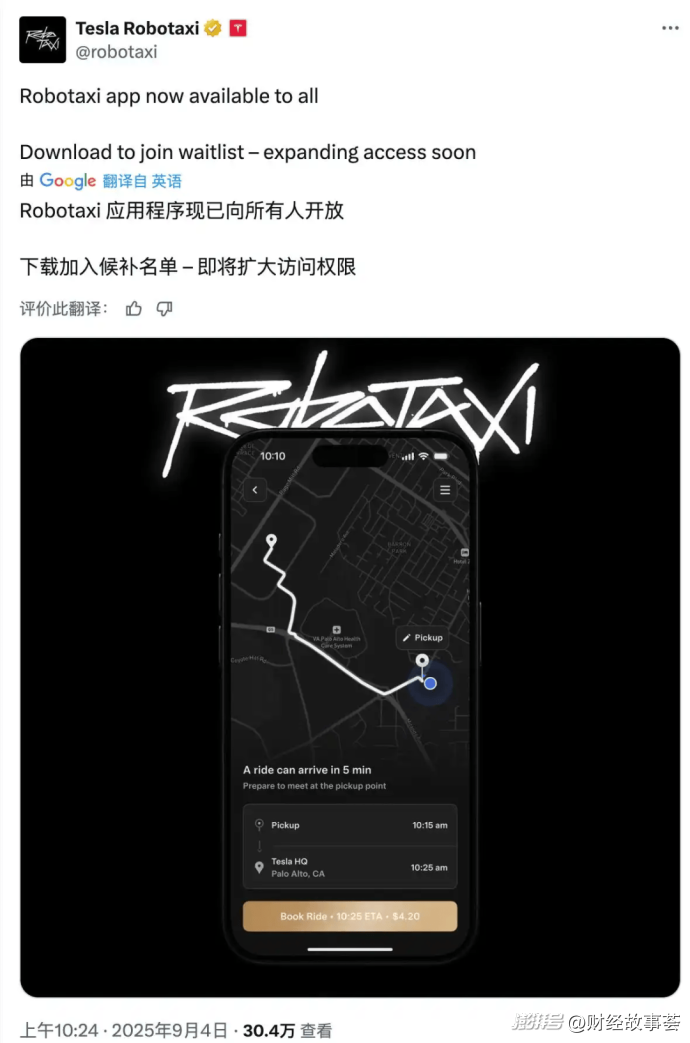Click the gold verified badge
This screenshot has width=690, height=1043.
(x=213, y=29)
